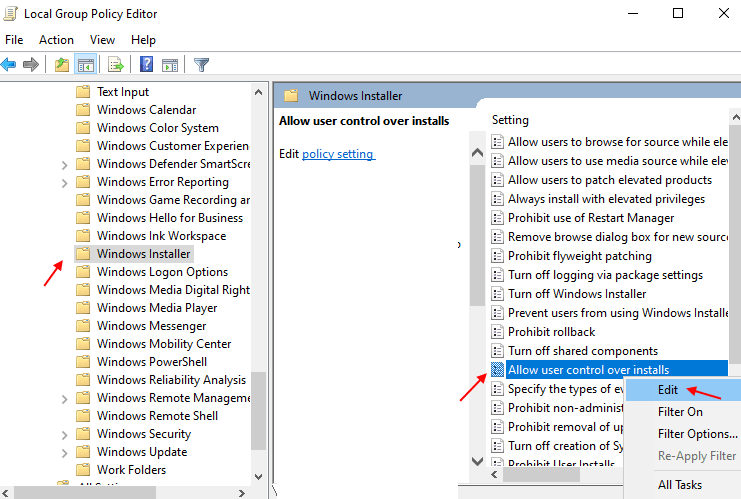This screenshot has width=741, height=499.
Task: Click the folder icon in the Windows Installer header
Action: pyautogui.click(x=291, y=95)
